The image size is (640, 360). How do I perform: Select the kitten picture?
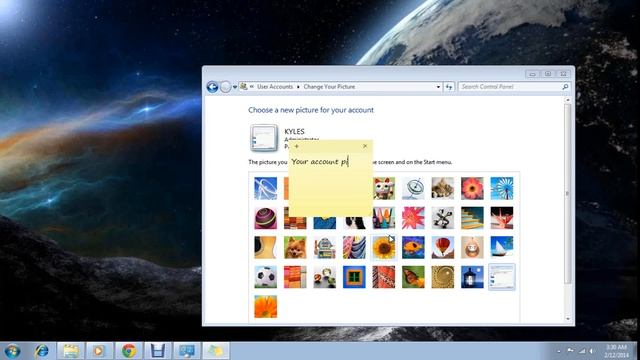tap(442, 188)
